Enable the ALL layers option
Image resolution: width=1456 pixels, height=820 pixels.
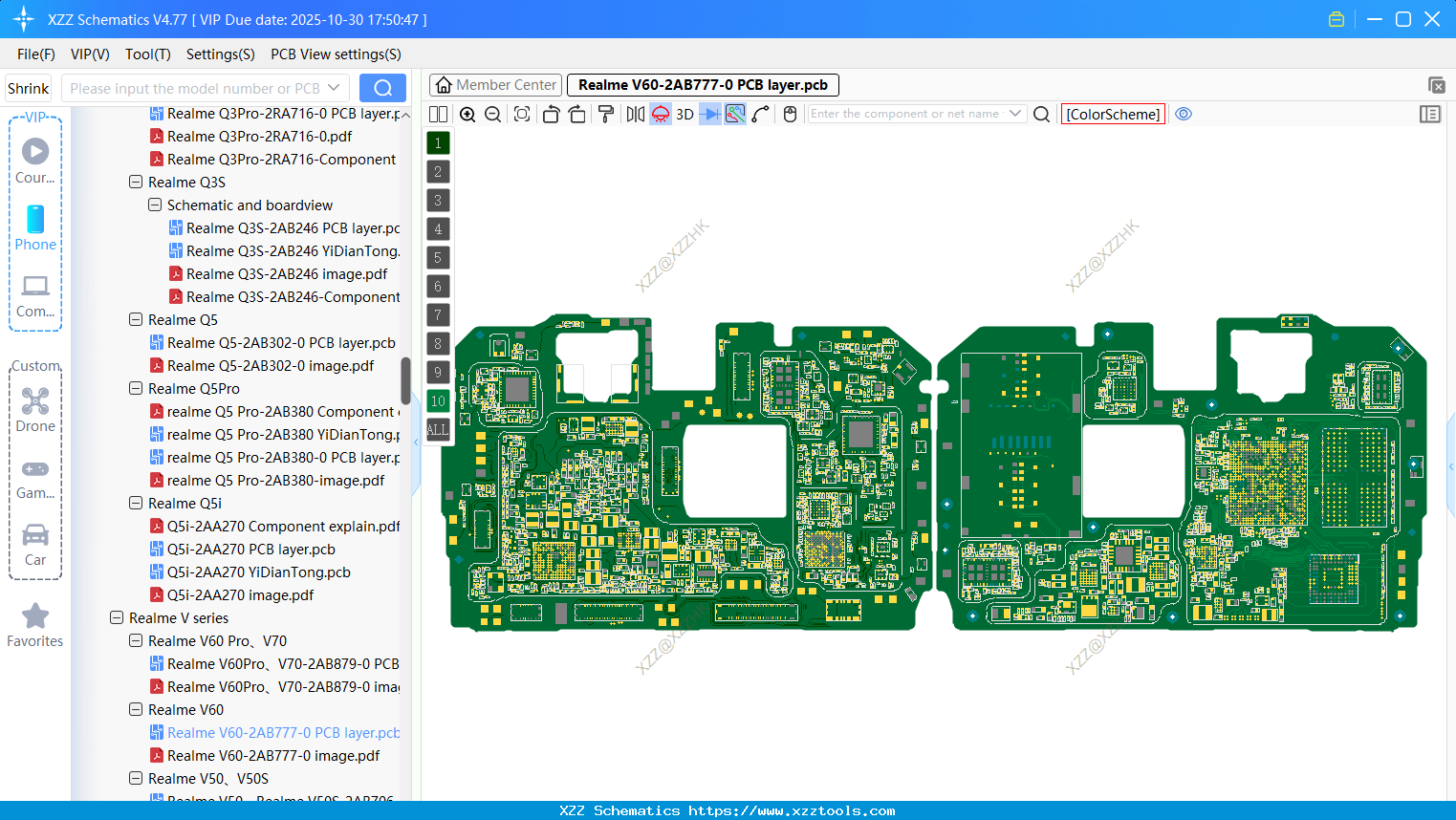[x=438, y=429]
